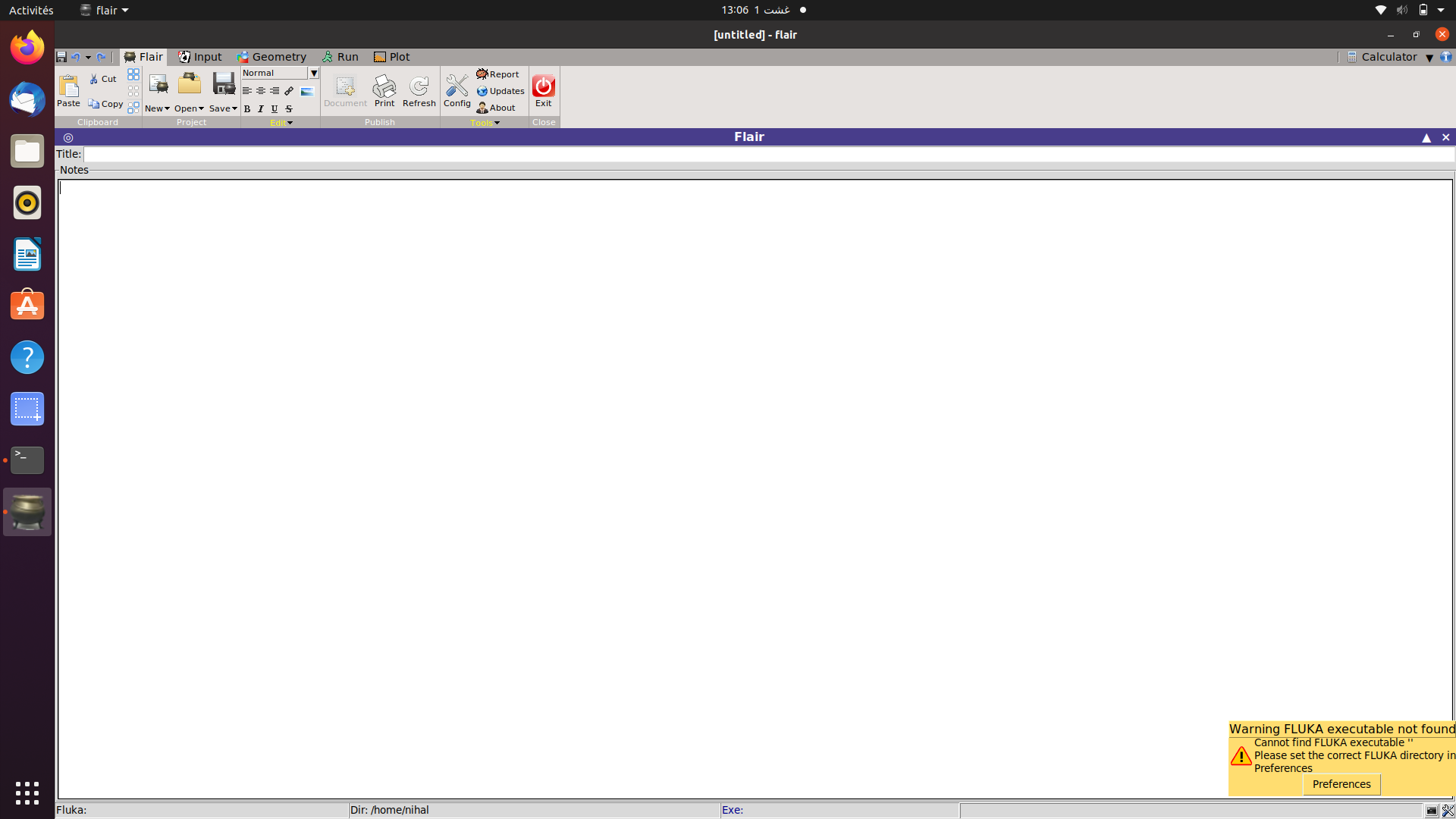Image resolution: width=1456 pixels, height=819 pixels.
Task: Open the undo history dropdown arrow
Action: click(x=88, y=58)
